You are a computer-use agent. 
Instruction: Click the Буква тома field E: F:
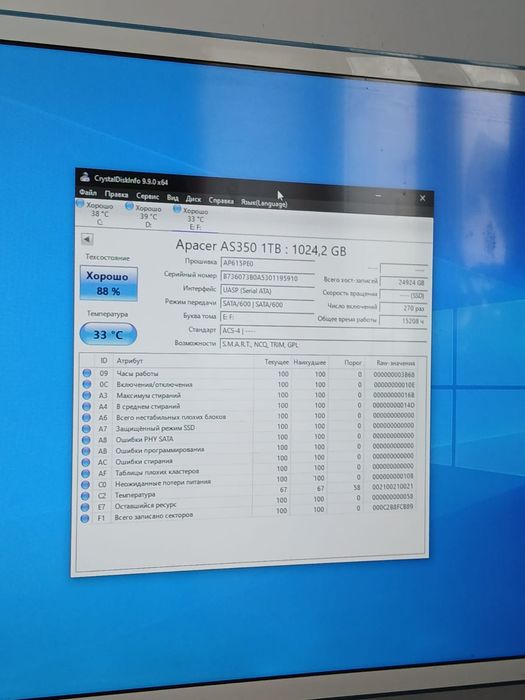(x=267, y=317)
